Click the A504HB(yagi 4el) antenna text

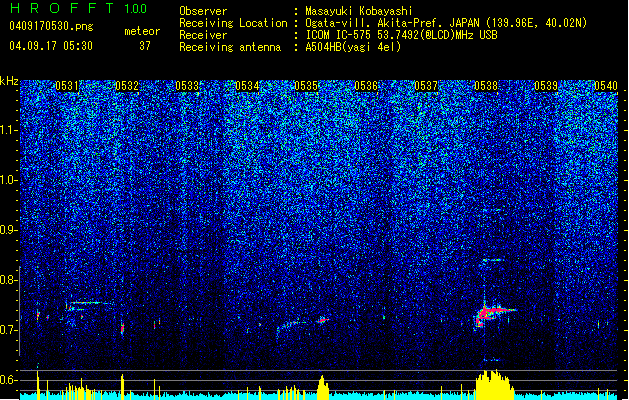pos(353,47)
